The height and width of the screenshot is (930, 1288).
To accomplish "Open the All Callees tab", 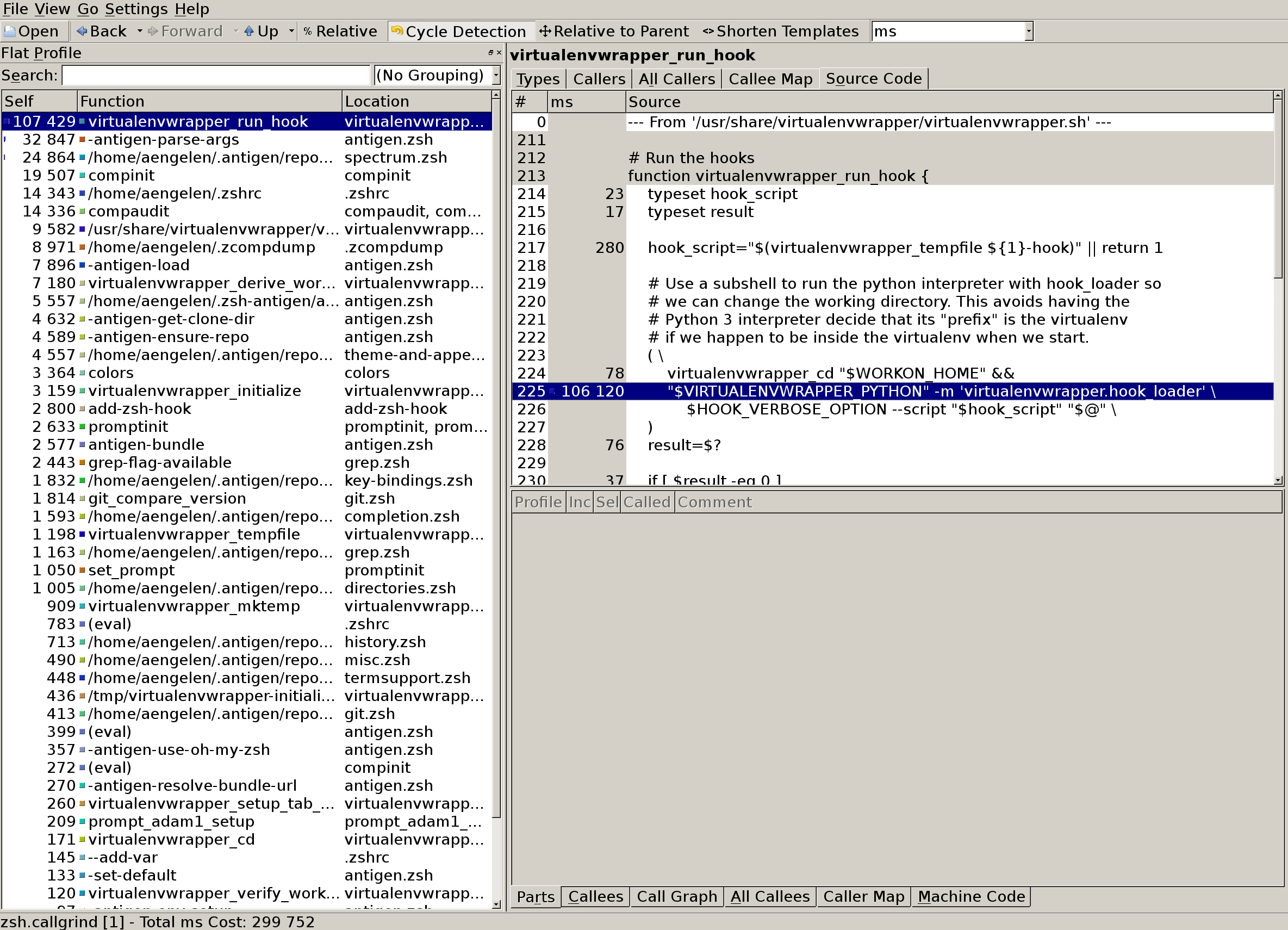I will (769, 896).
